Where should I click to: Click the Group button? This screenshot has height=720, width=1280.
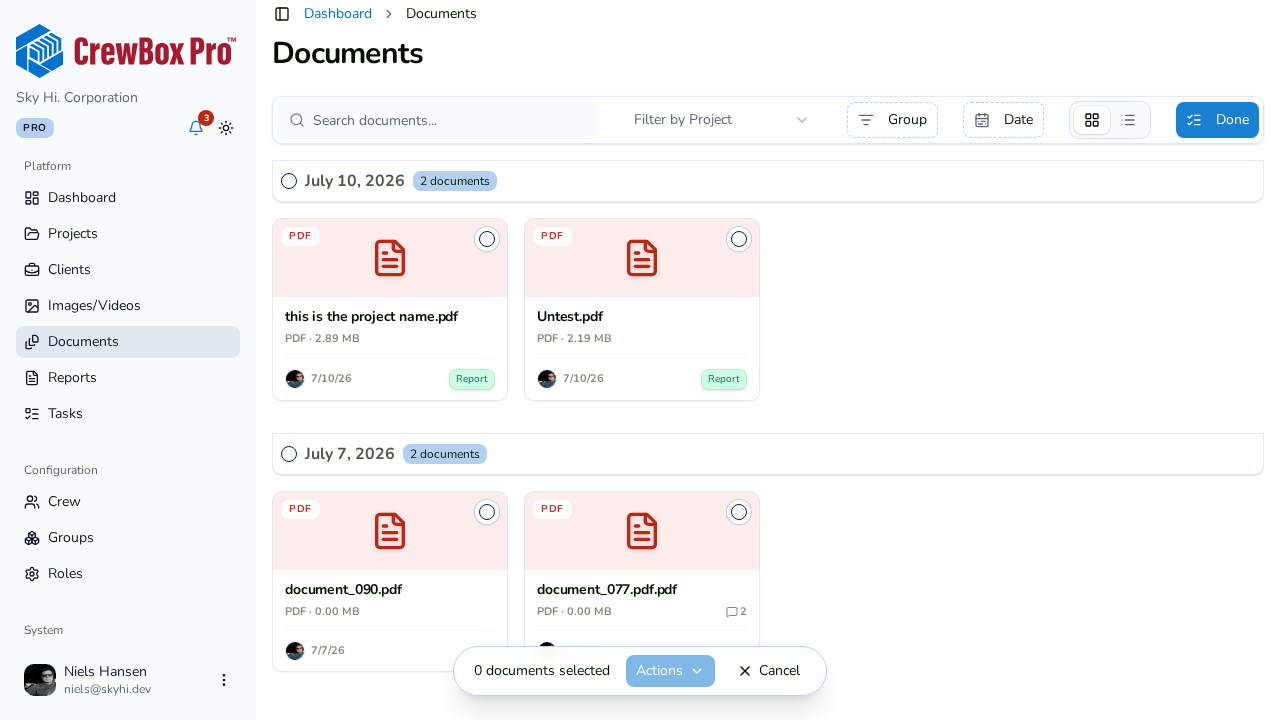(892, 120)
